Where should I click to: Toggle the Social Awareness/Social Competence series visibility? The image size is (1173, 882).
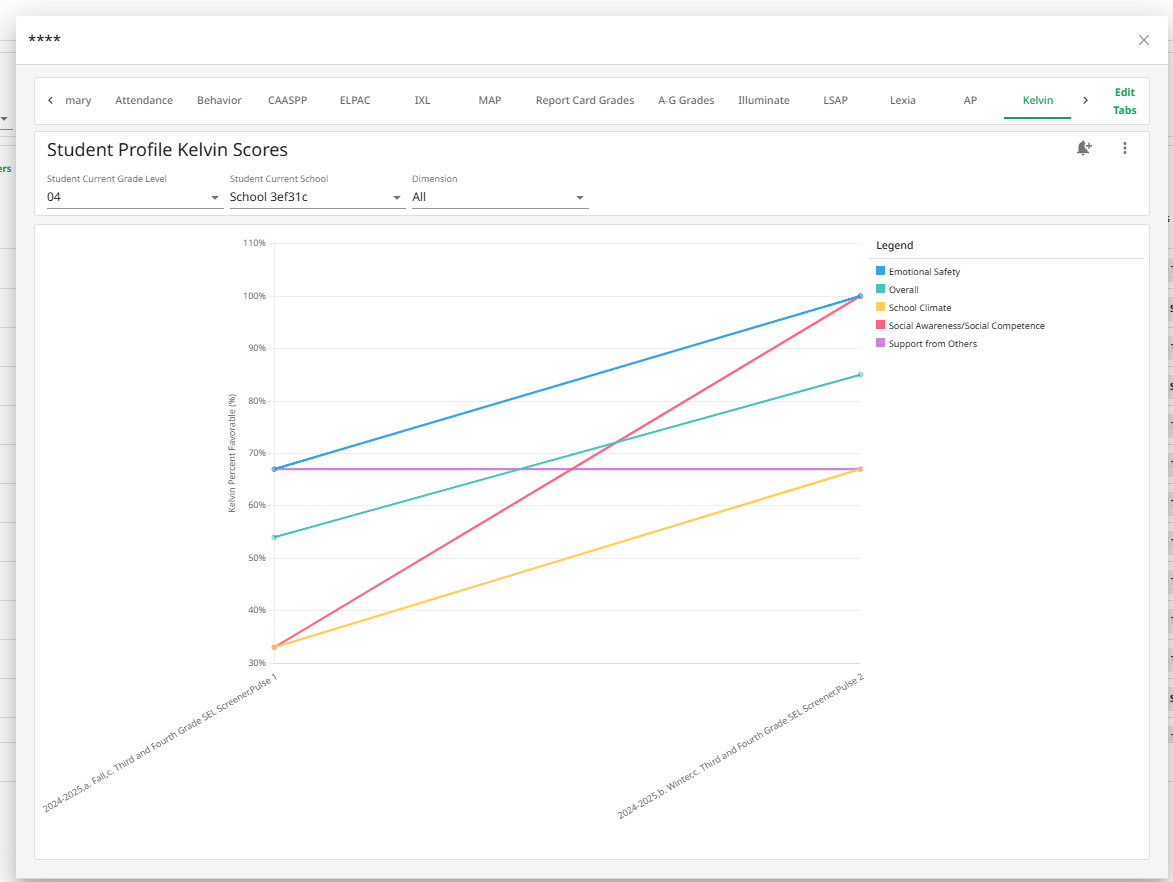click(880, 325)
